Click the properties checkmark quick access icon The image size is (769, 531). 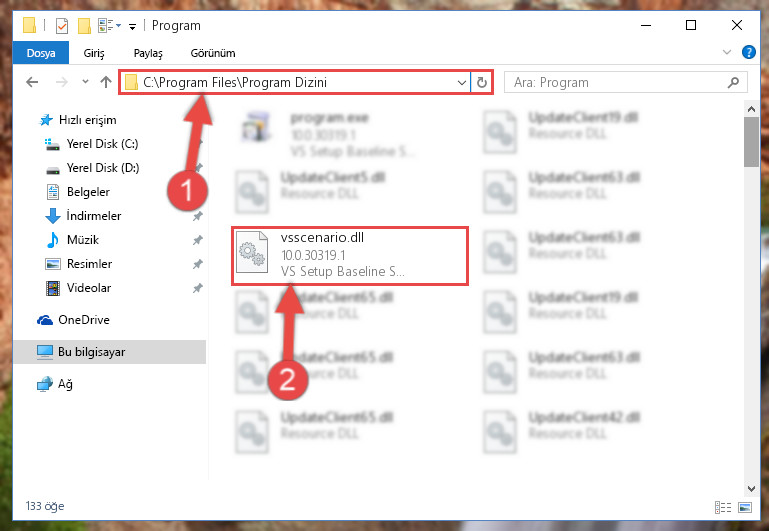[x=62, y=25]
